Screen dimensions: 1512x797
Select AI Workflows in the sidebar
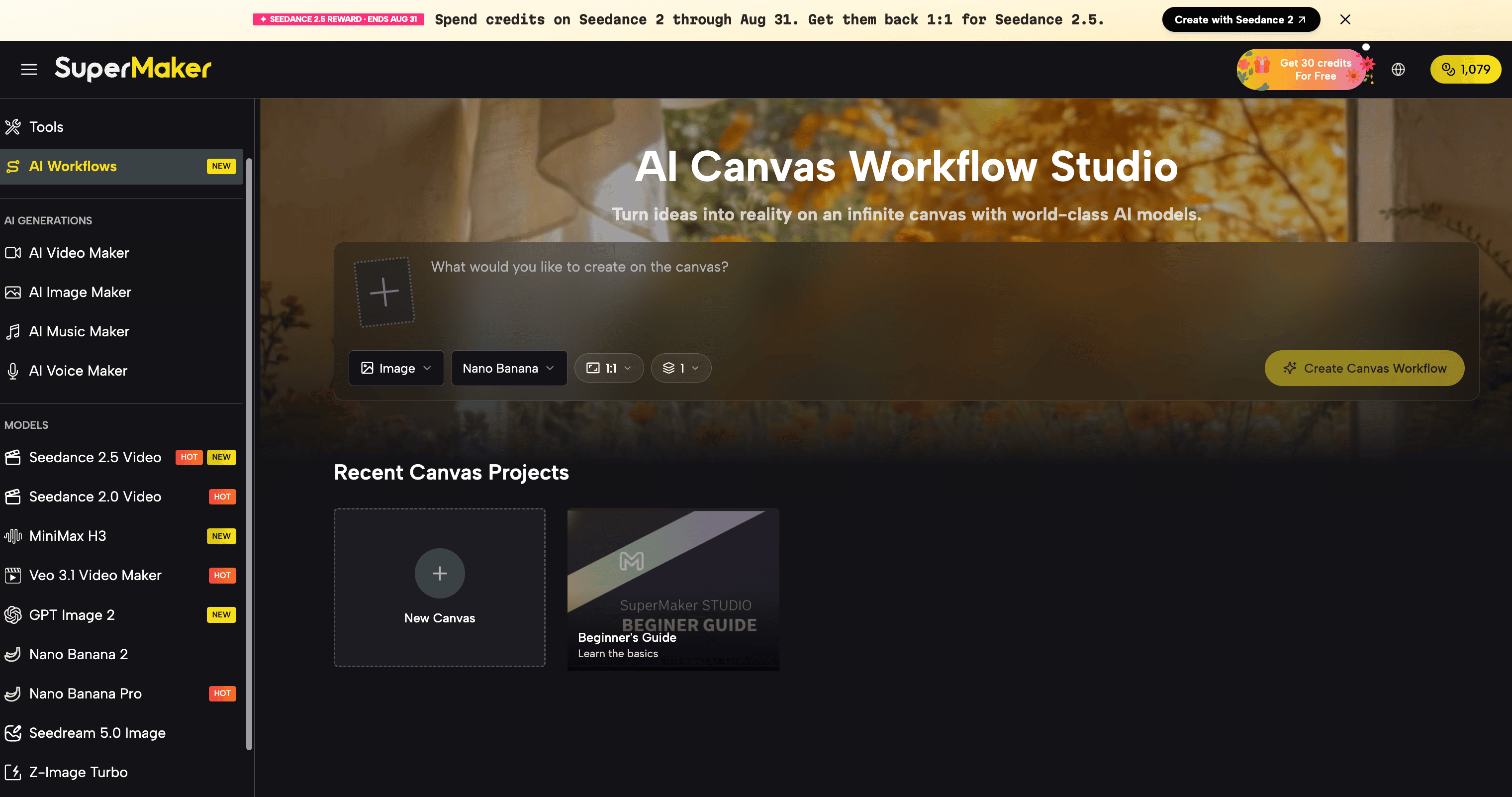coord(121,167)
